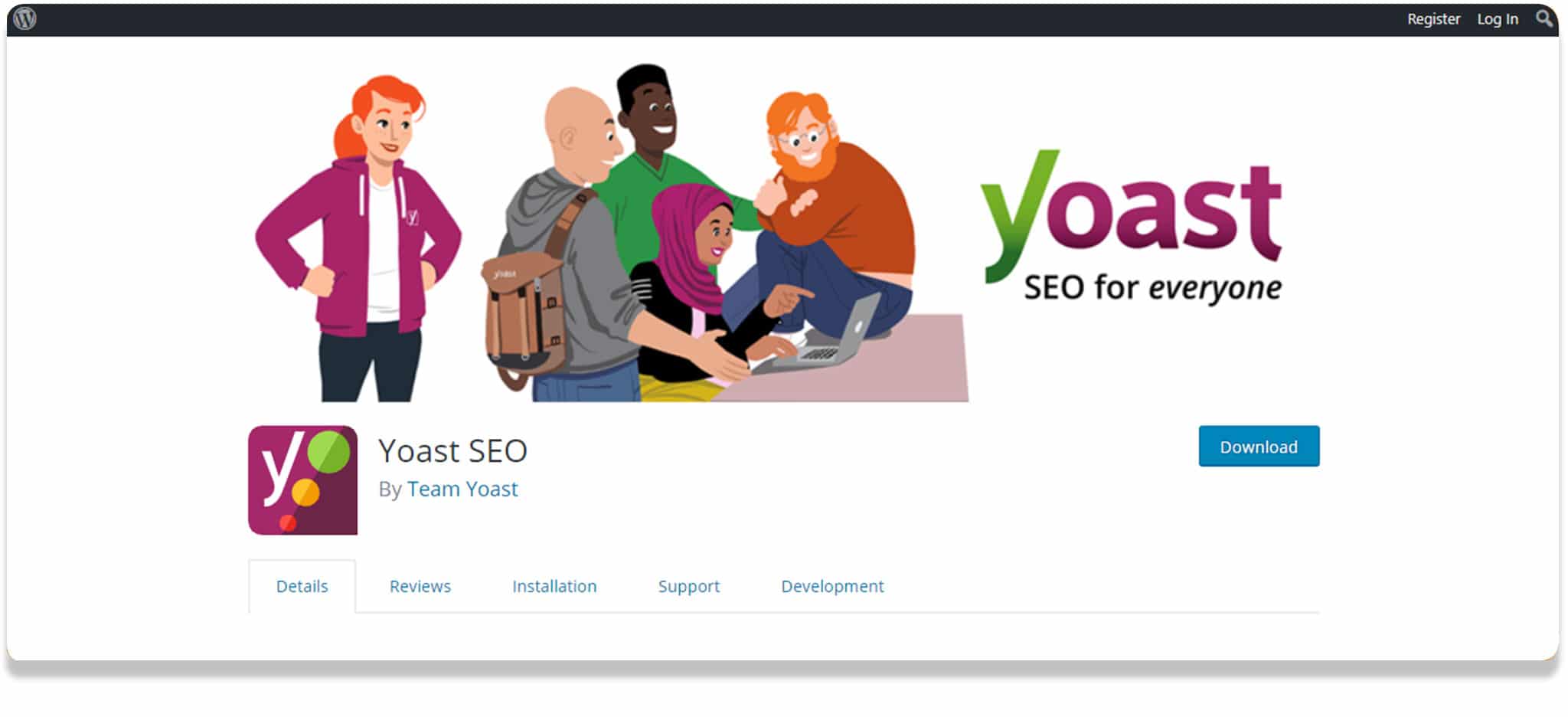Click the Yoast SEO title heading
Image resolution: width=1568 pixels, height=717 pixels.
tap(453, 450)
